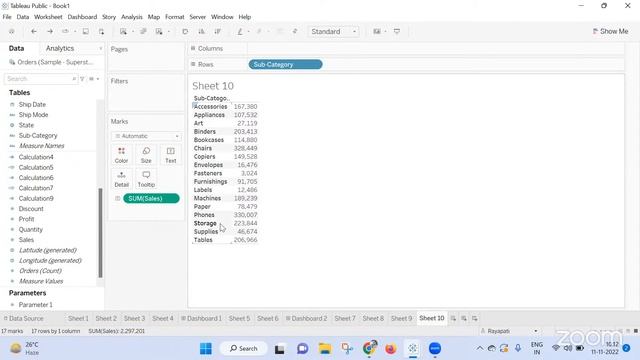Open the Tooltip mark card
Viewport: 640px width, 360px height.
[146, 179]
